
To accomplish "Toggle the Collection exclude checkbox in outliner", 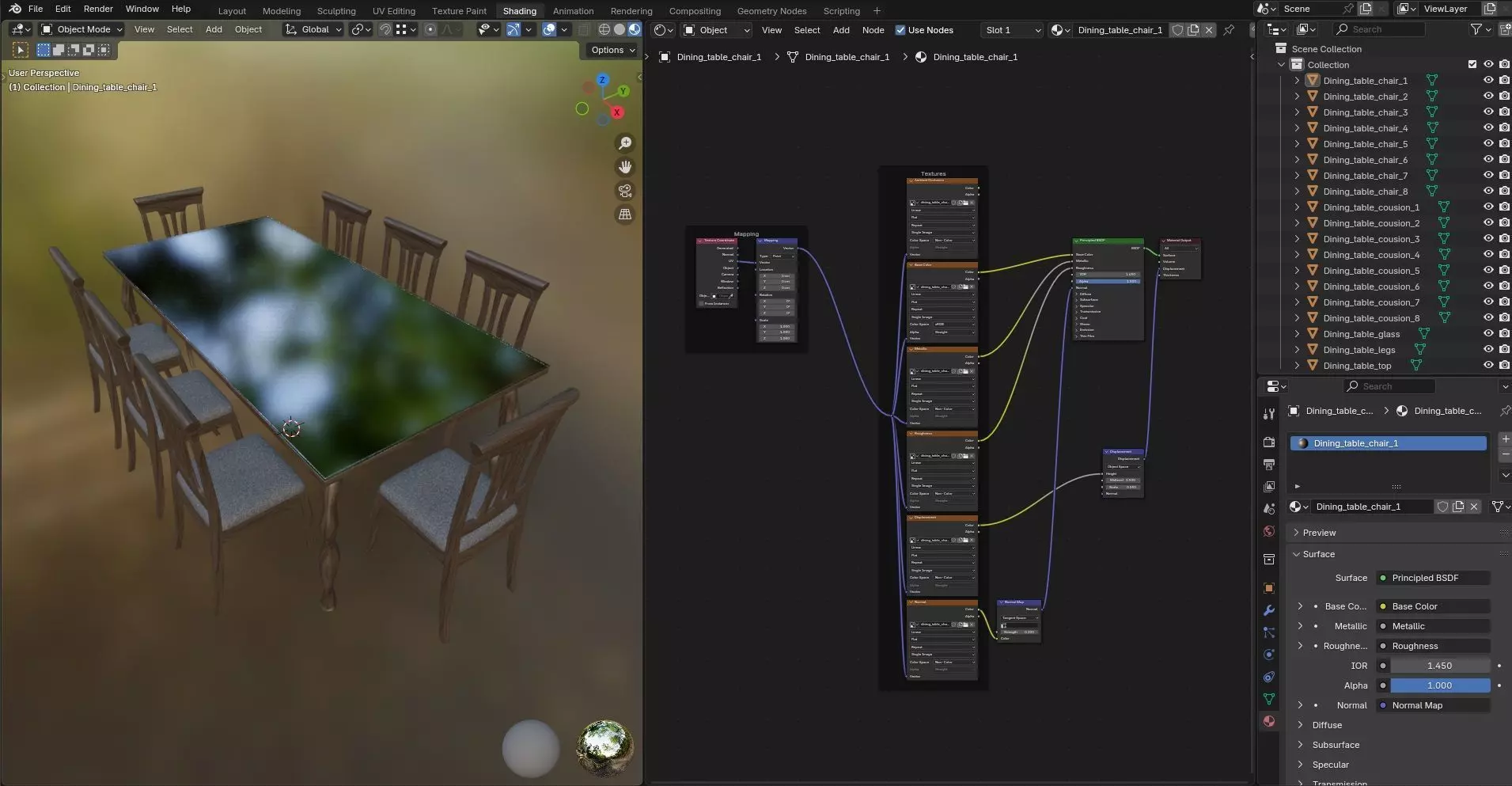I will [x=1472, y=65].
